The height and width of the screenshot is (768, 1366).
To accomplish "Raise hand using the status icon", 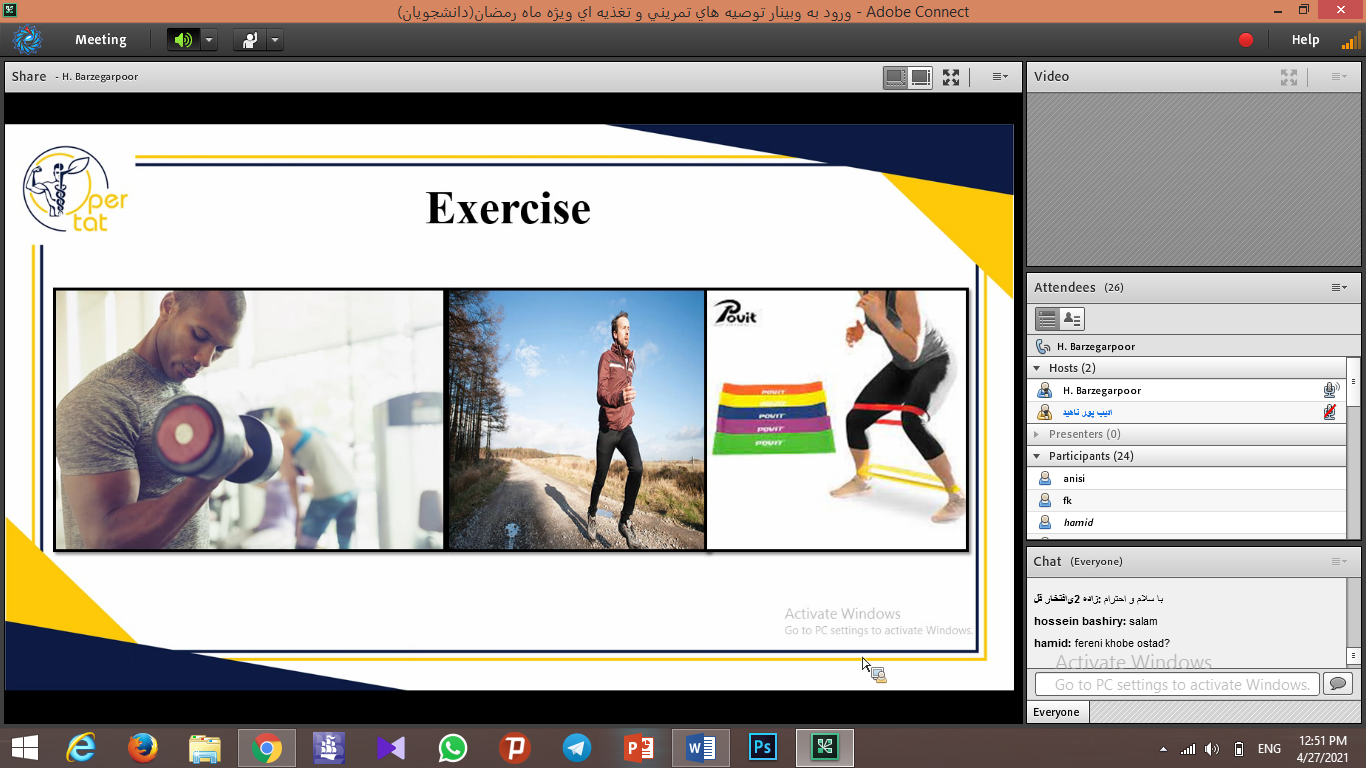I will coord(249,40).
